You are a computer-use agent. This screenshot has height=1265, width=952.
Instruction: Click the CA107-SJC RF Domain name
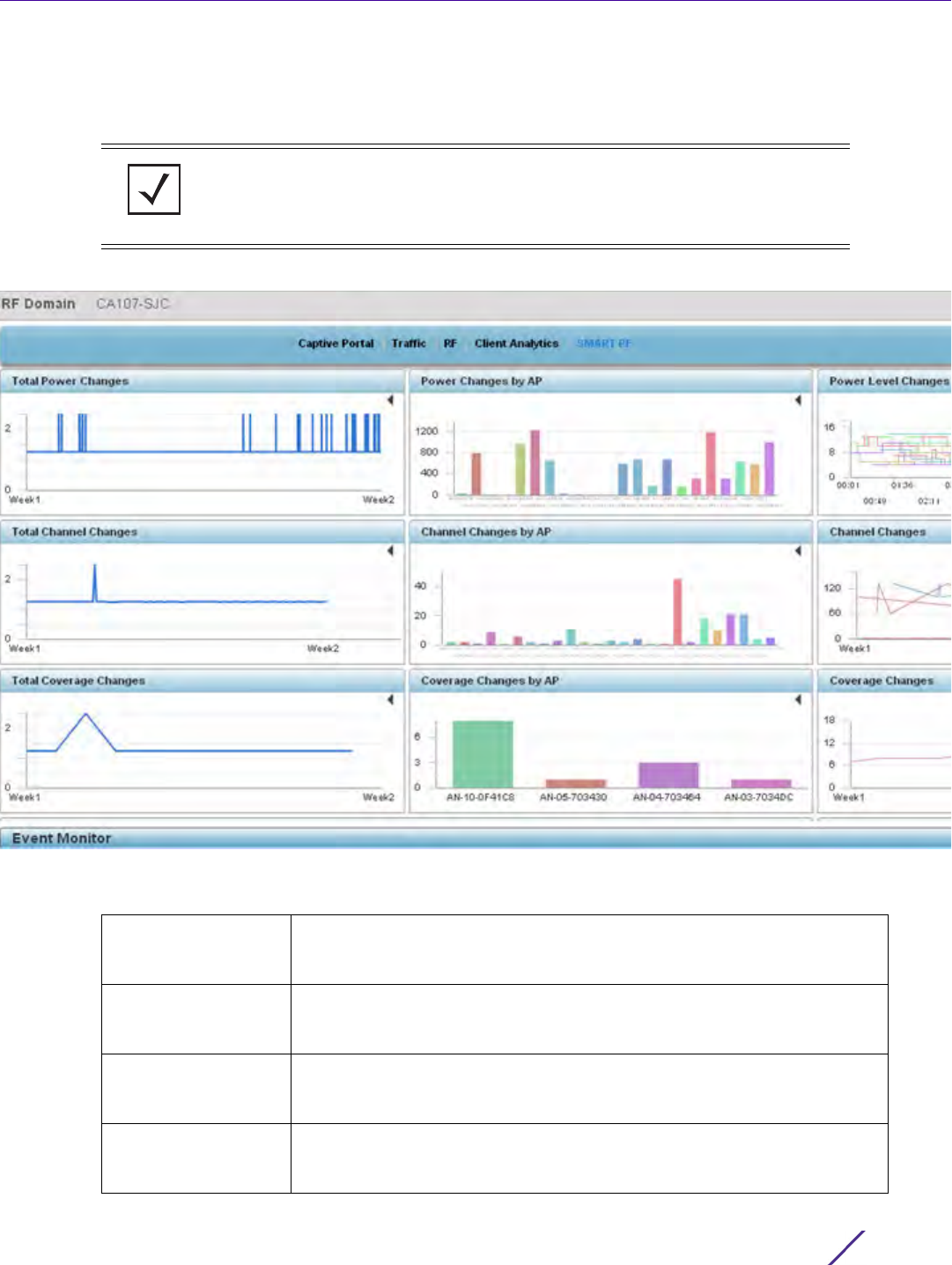click(x=132, y=304)
